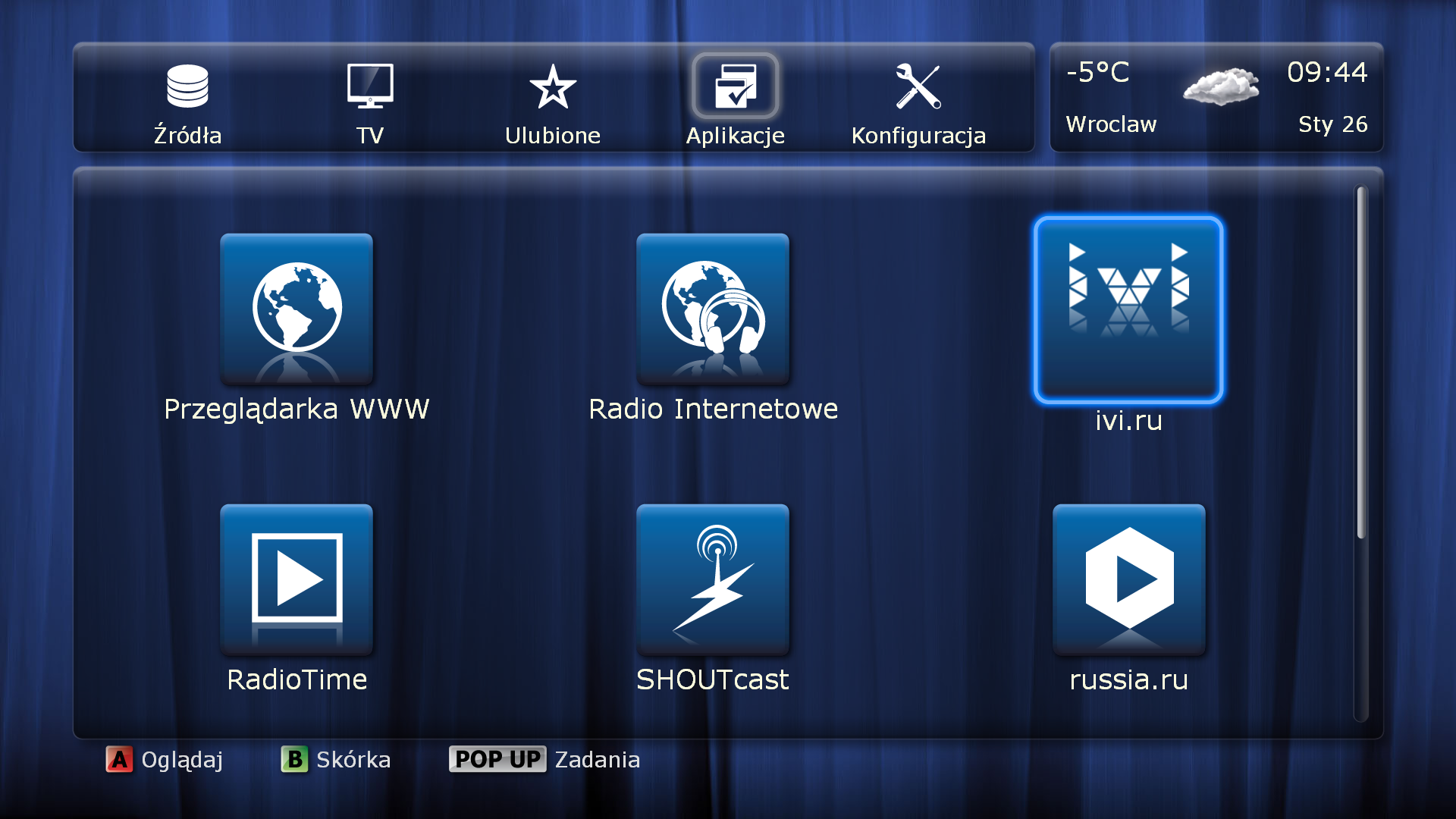Click the cloud weather icon
Viewport: 1456px width, 819px height.
(x=1221, y=86)
